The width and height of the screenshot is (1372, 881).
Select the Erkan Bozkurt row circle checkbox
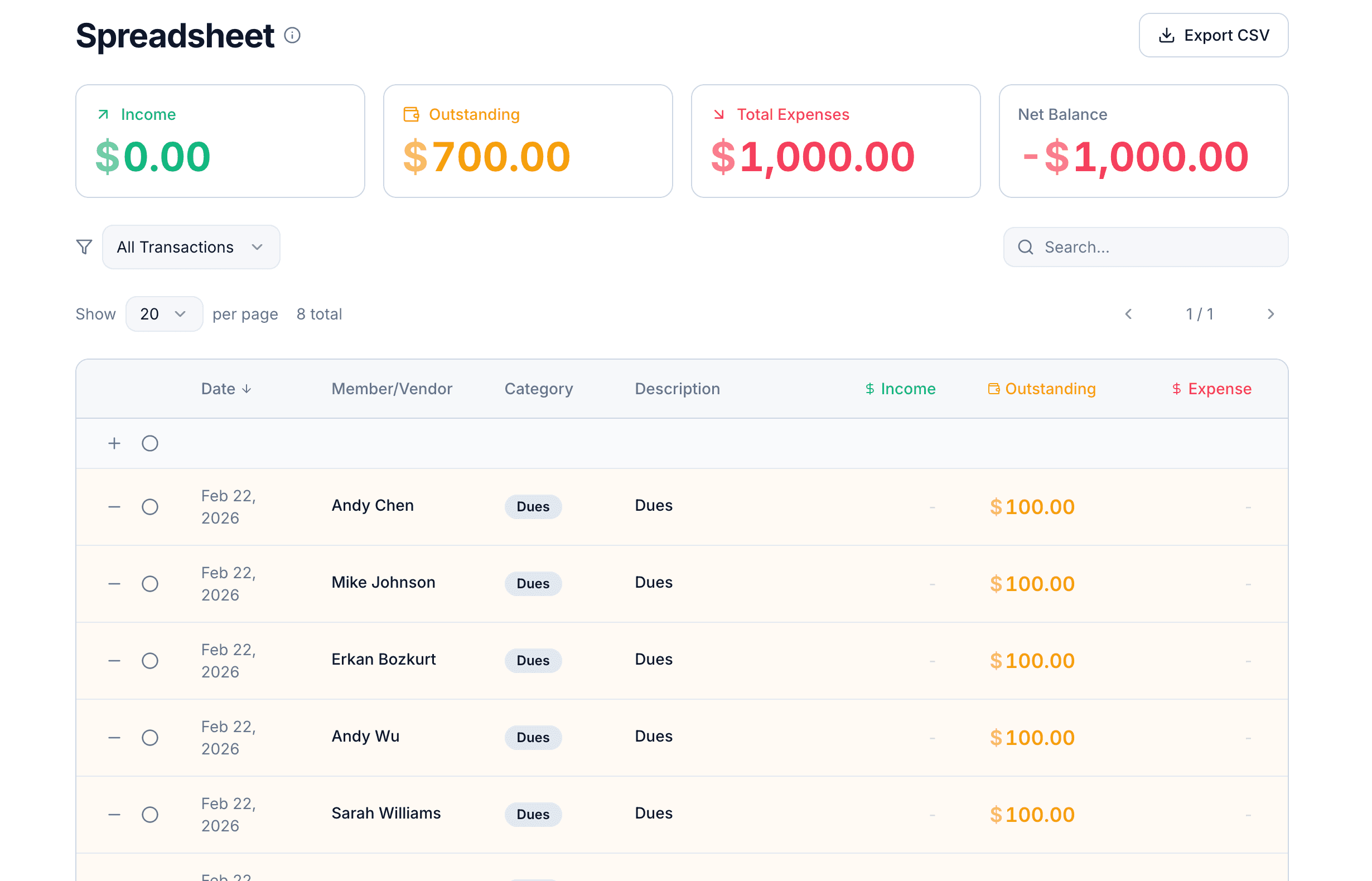click(150, 661)
